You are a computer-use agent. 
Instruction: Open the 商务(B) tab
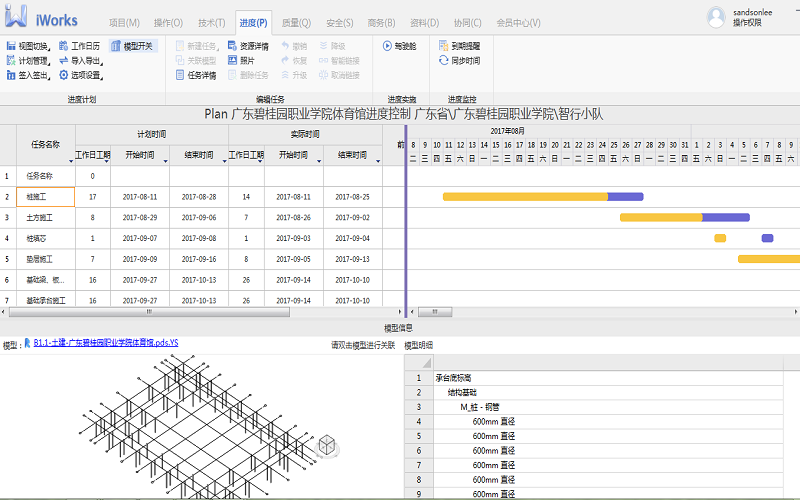click(x=381, y=22)
